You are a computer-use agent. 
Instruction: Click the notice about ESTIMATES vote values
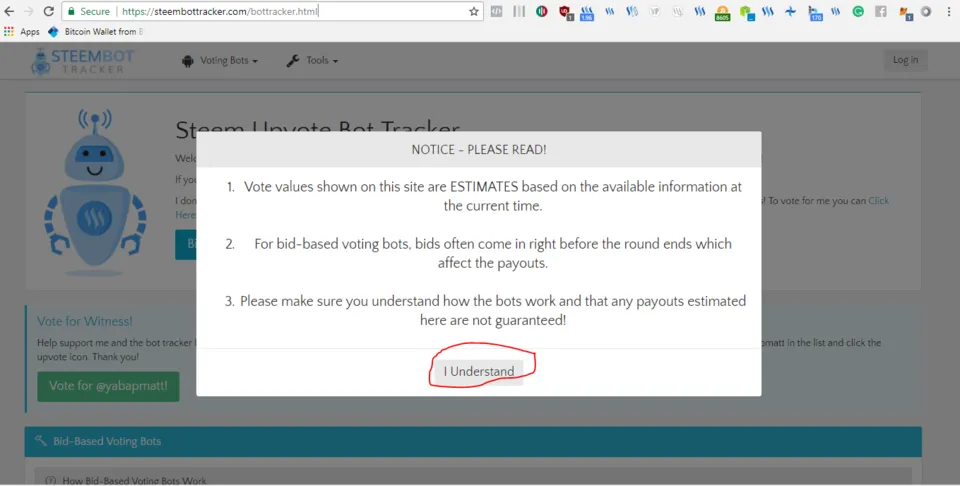coord(492,196)
